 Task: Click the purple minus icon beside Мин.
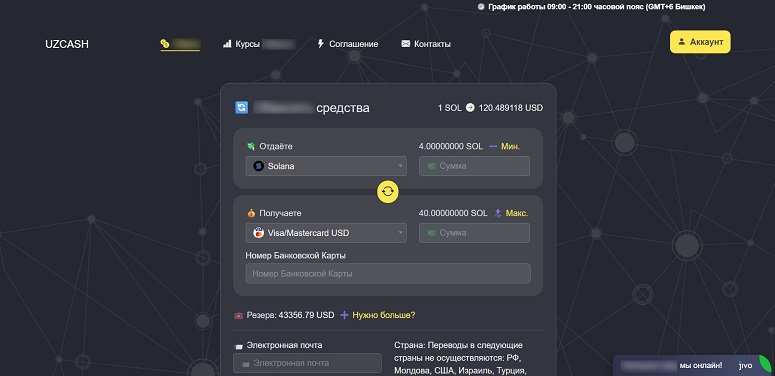[493, 146]
